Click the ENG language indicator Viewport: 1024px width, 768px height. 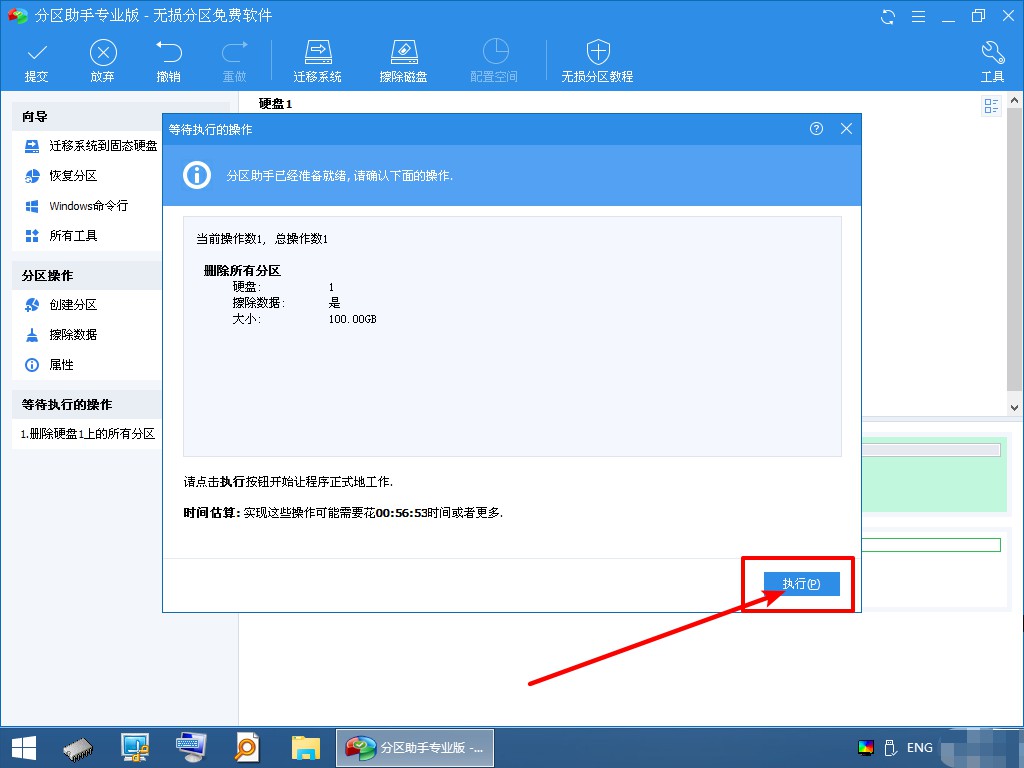point(920,748)
